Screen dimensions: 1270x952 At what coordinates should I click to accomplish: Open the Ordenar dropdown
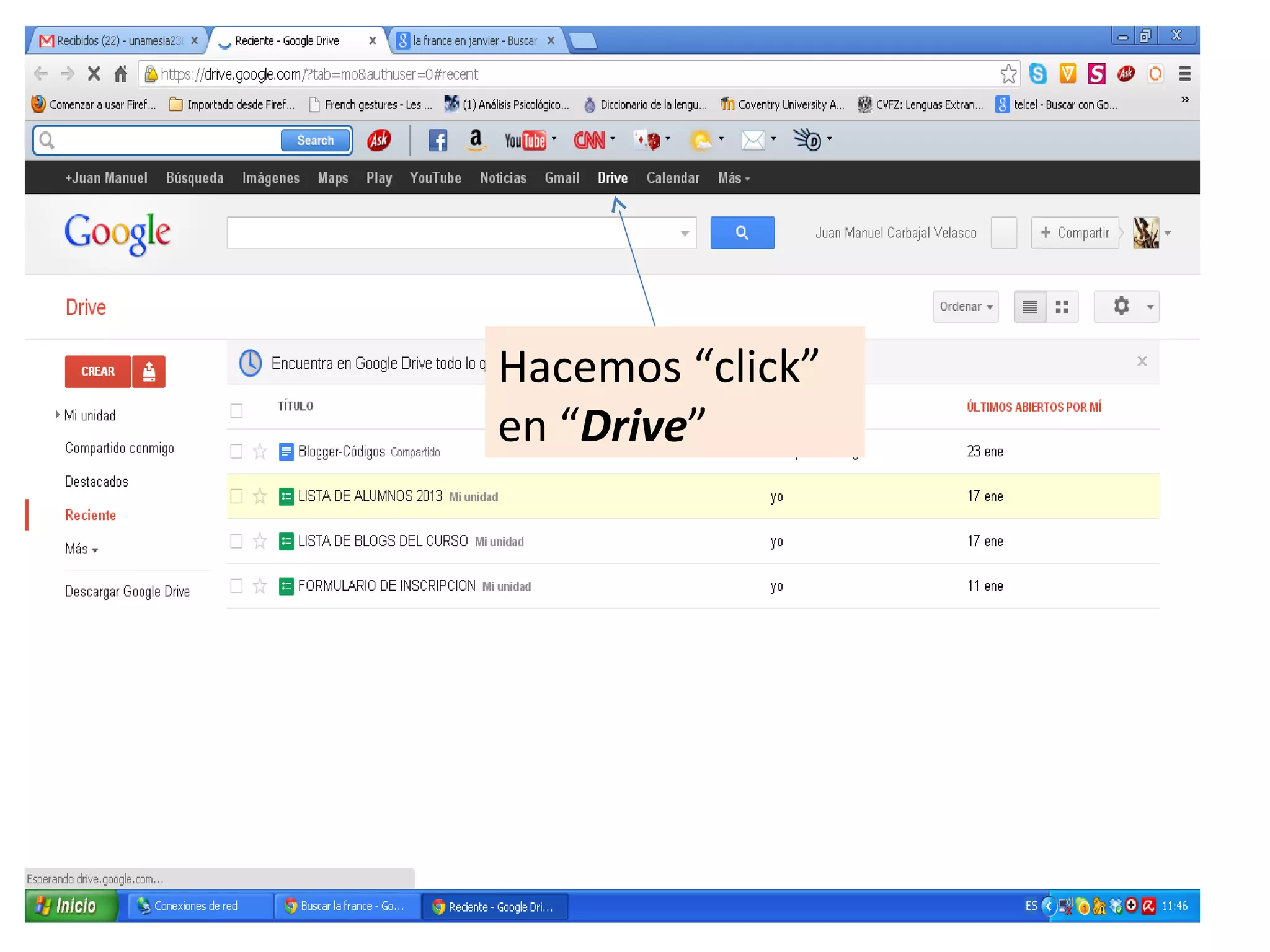966,307
